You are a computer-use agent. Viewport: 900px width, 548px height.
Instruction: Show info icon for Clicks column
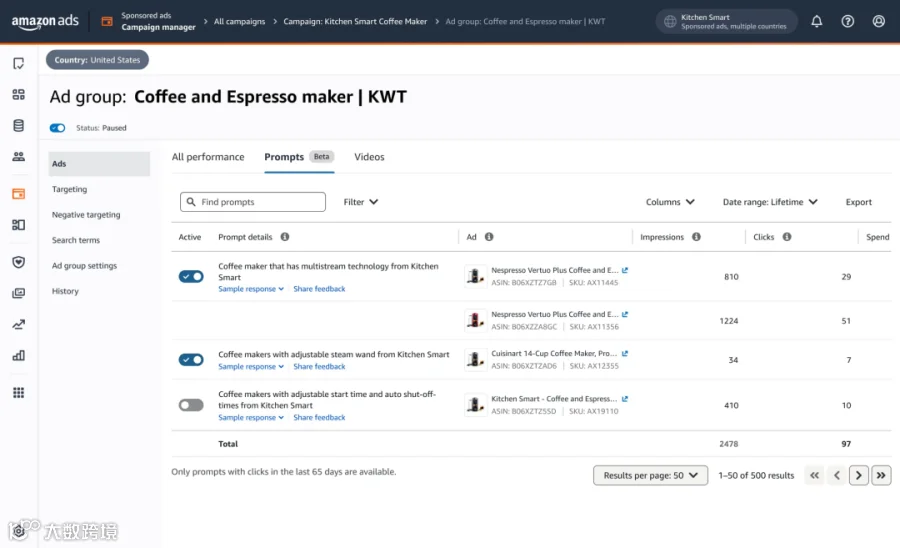pyautogui.click(x=787, y=237)
